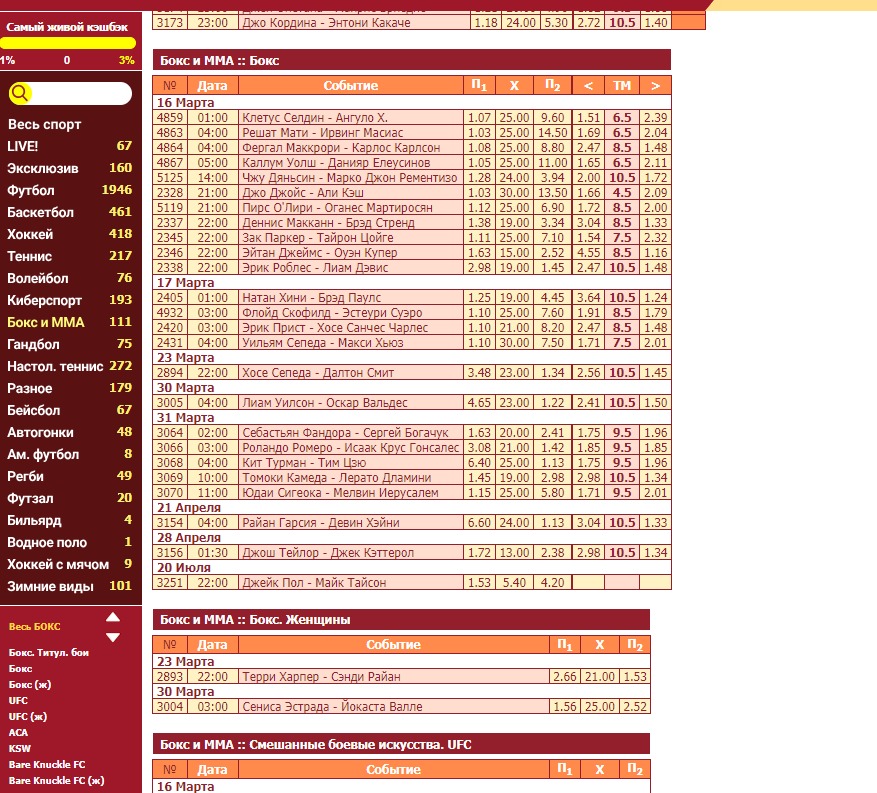877x793 pixels.
Task: Click in the sidebar search field
Action: click(x=81, y=93)
